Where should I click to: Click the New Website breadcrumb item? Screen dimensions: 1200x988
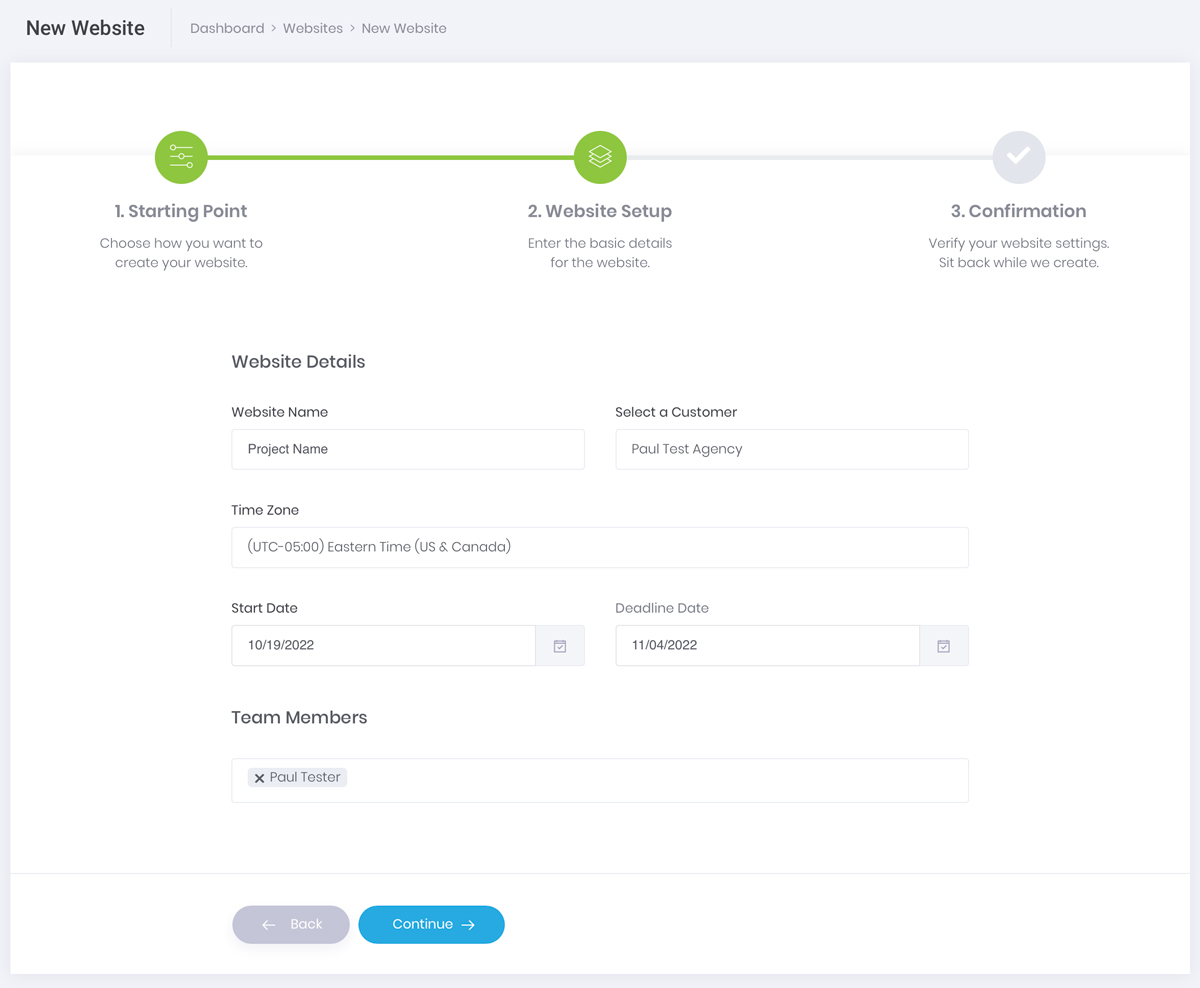click(404, 28)
